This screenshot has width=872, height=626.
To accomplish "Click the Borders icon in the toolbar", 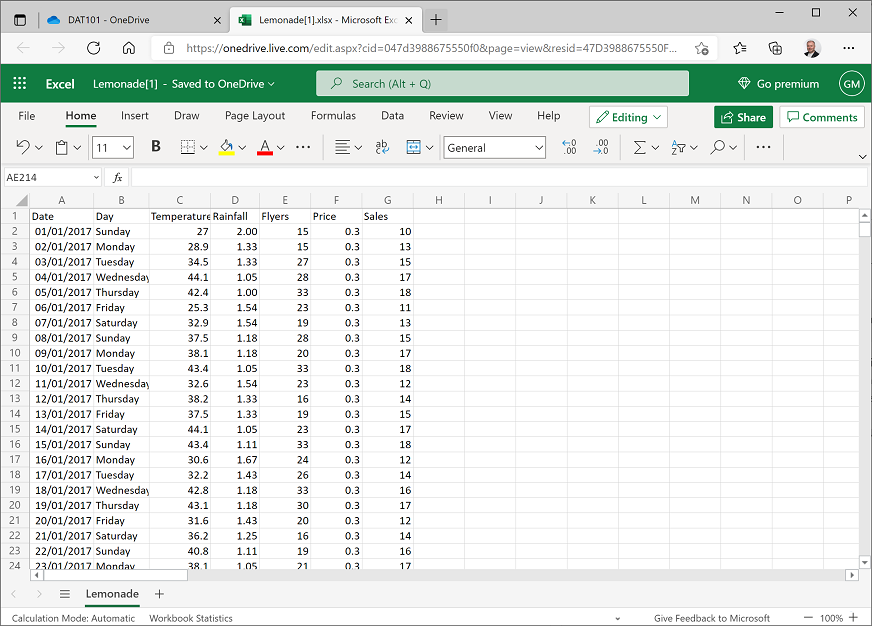I will coord(187,147).
